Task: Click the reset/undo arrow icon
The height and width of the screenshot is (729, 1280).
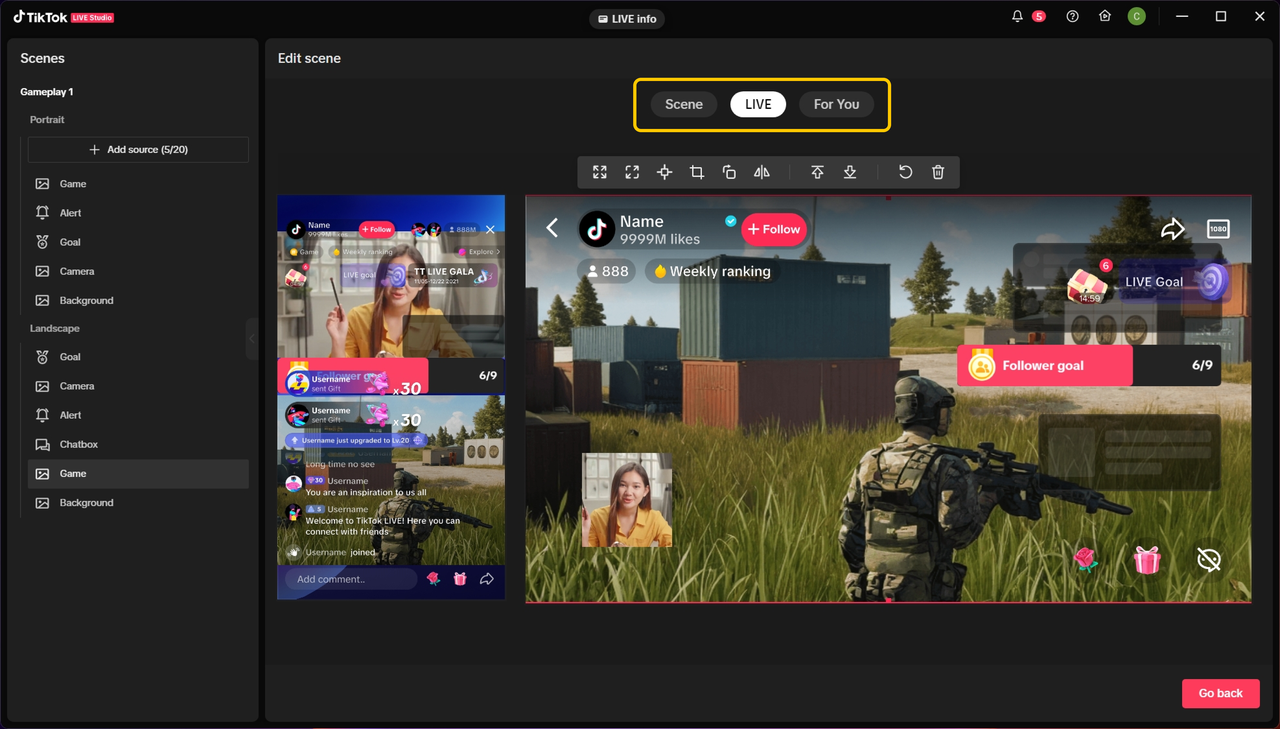Action: (905, 172)
